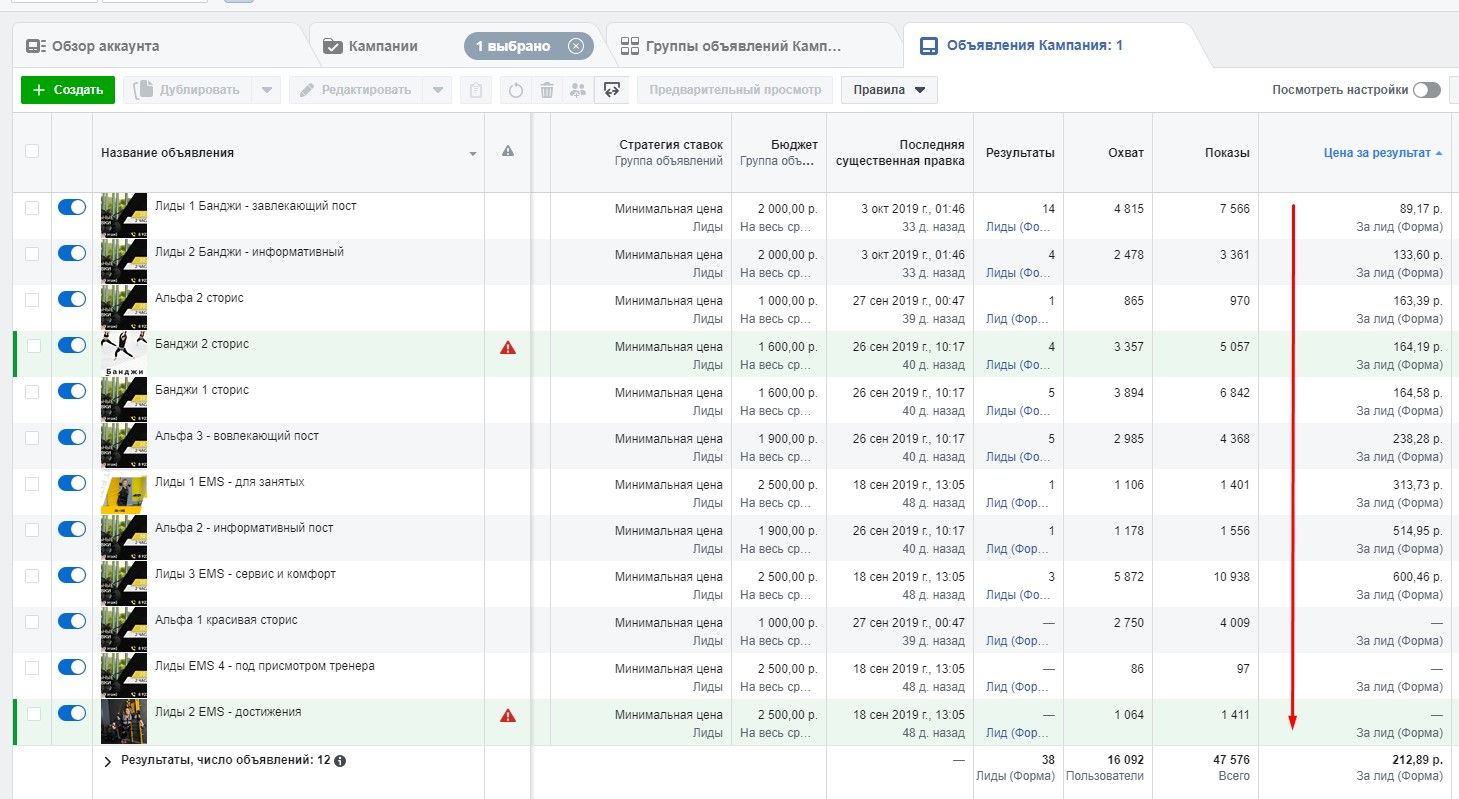The height and width of the screenshot is (799, 1459).
Task: Click thumbnail of Лиды 1 EMS - для занятых
Action: [x=124, y=492]
